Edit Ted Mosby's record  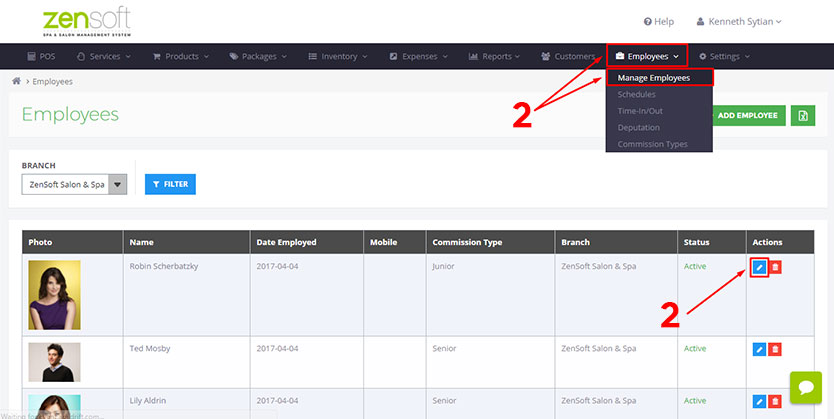tap(760, 349)
